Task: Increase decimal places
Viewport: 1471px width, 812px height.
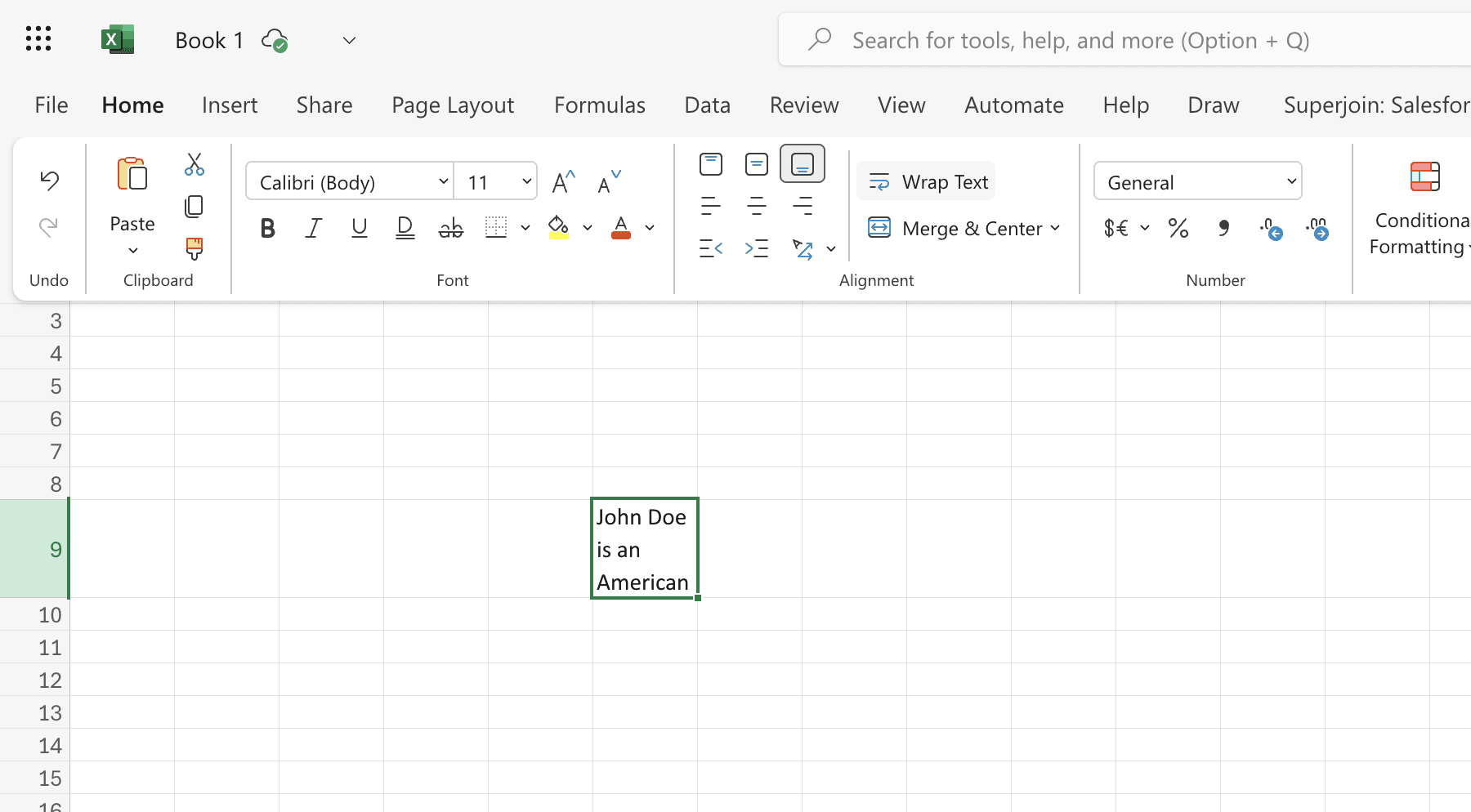Action: click(x=1271, y=228)
